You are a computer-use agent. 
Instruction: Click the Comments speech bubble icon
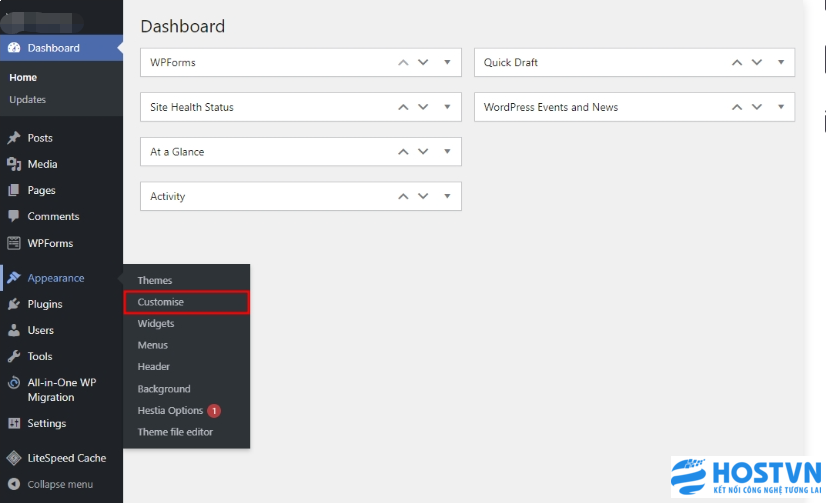pos(14,216)
